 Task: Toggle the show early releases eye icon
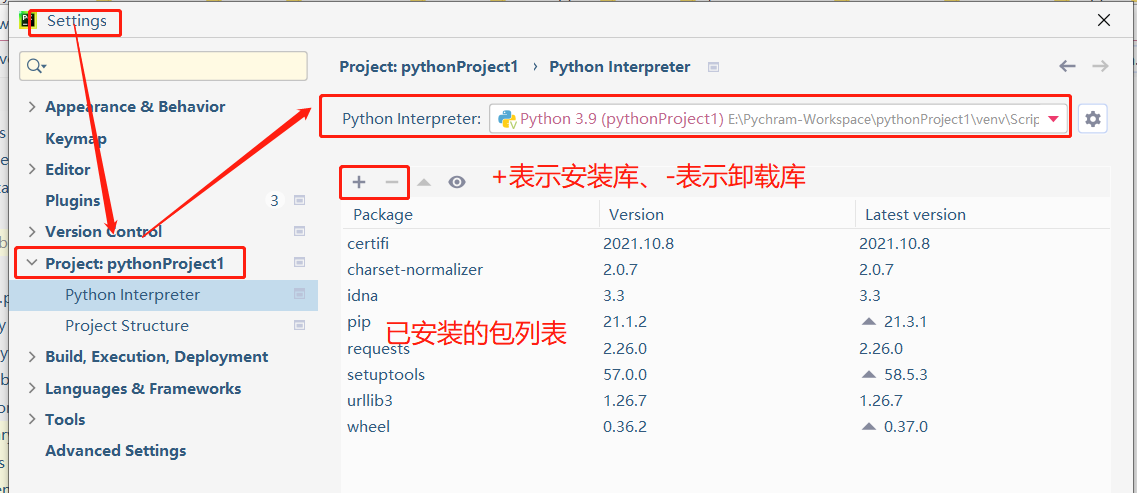457,182
